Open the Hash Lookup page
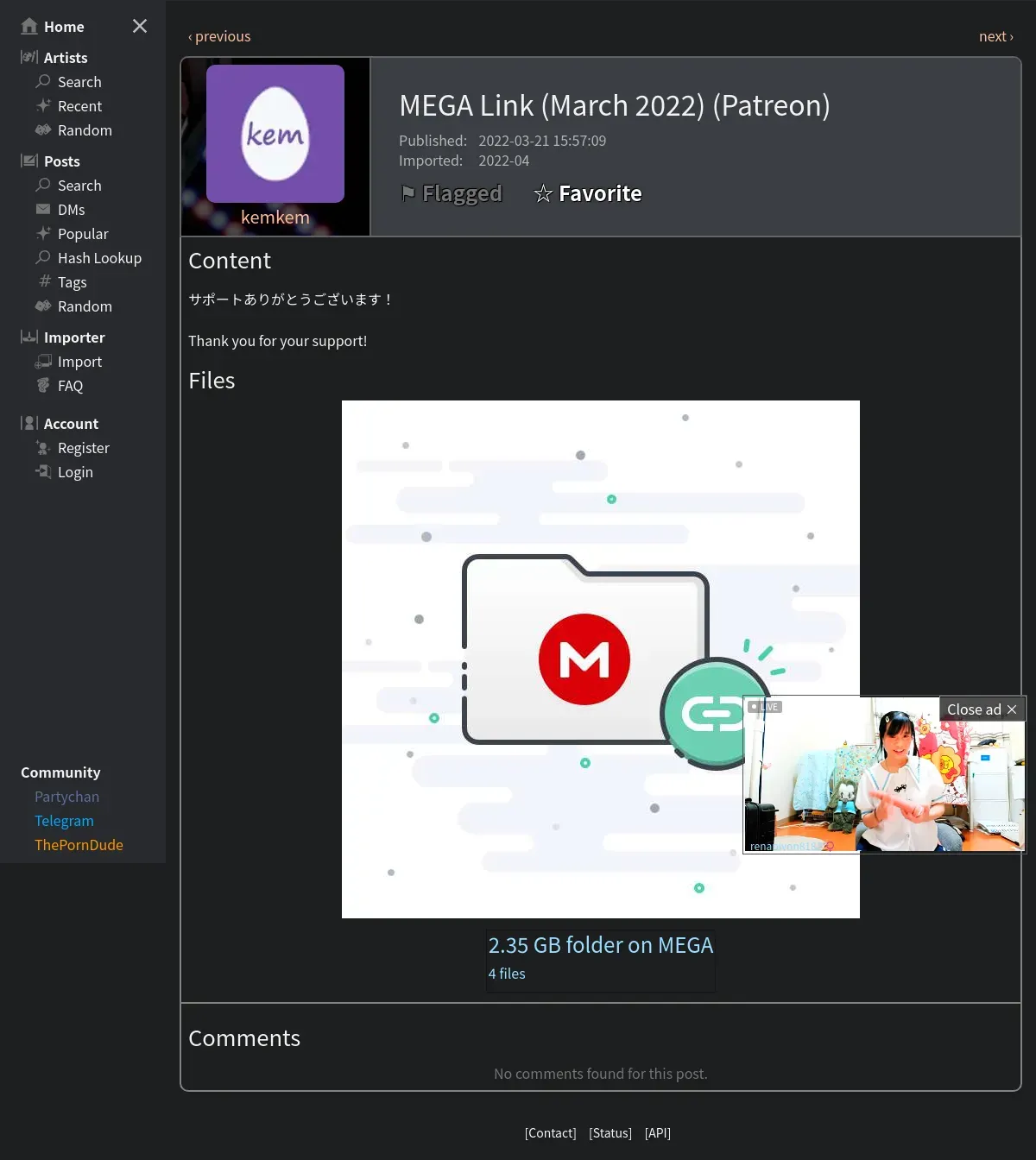The image size is (1036, 1160). (x=99, y=258)
